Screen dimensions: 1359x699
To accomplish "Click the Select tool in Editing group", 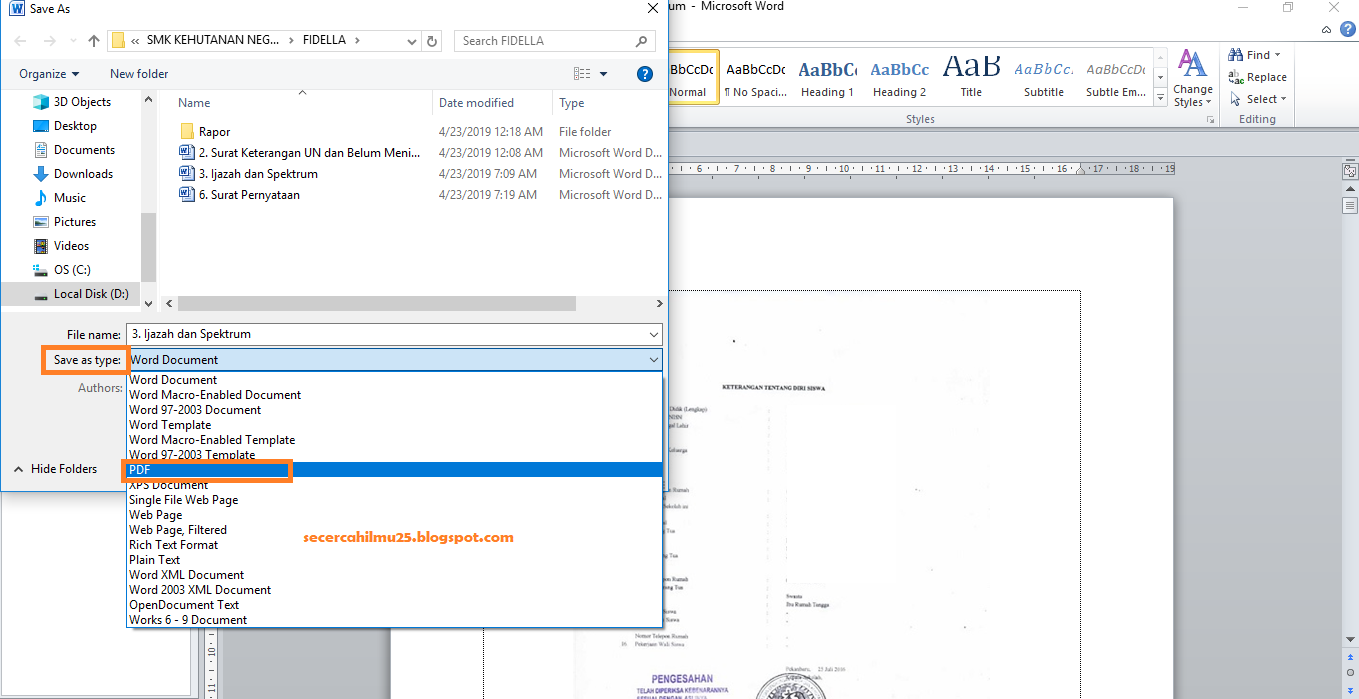I will [1254, 98].
